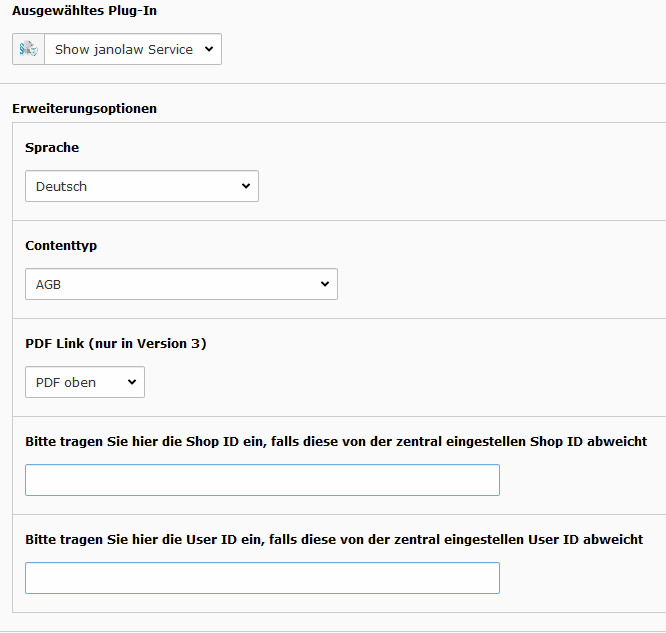Open the PDF oben dropdown
The image size is (666, 633).
pos(85,382)
